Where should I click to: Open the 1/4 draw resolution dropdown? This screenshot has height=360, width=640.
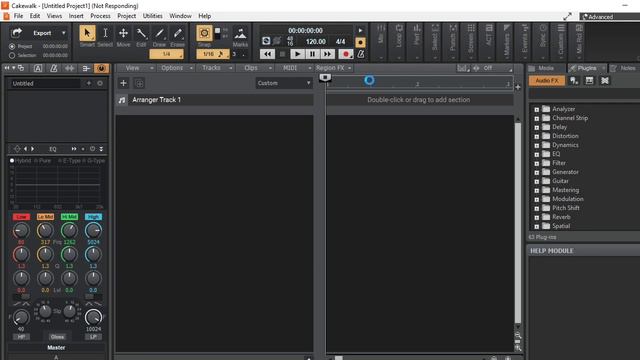(167, 54)
